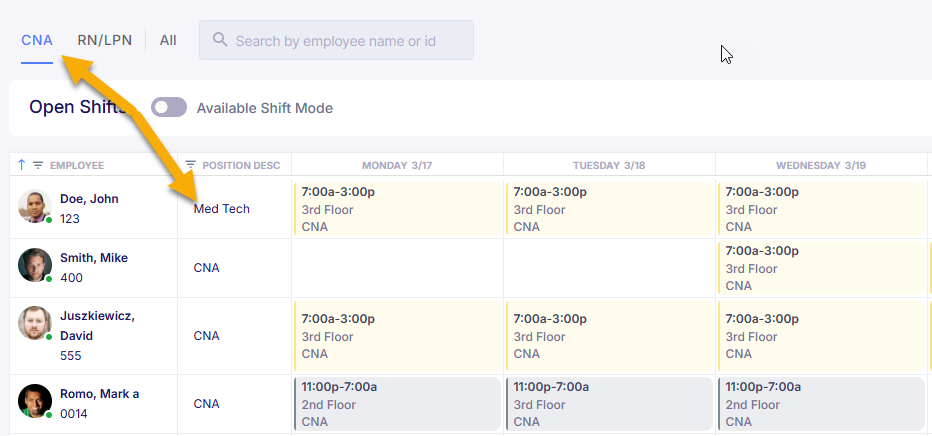Switch to the CNA tab
The image size is (932, 436).
click(37, 40)
